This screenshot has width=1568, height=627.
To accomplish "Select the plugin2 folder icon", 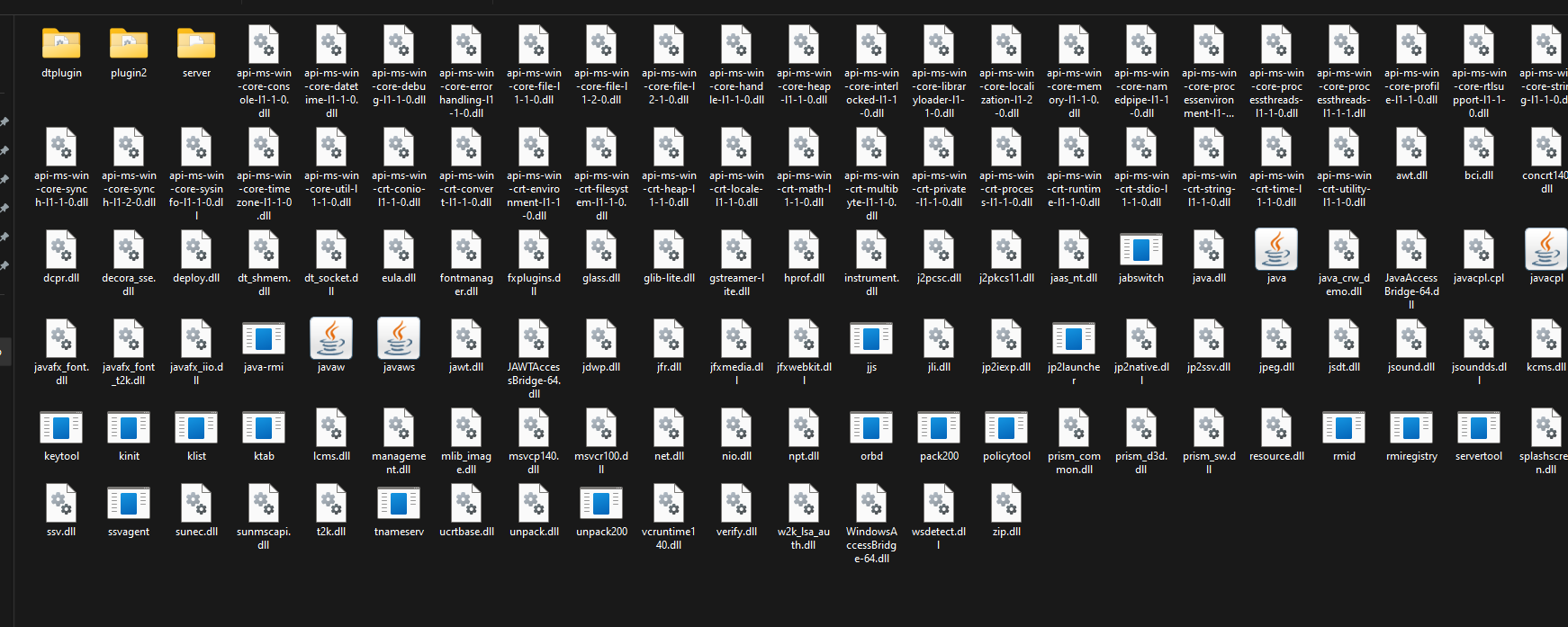I will click(x=129, y=43).
